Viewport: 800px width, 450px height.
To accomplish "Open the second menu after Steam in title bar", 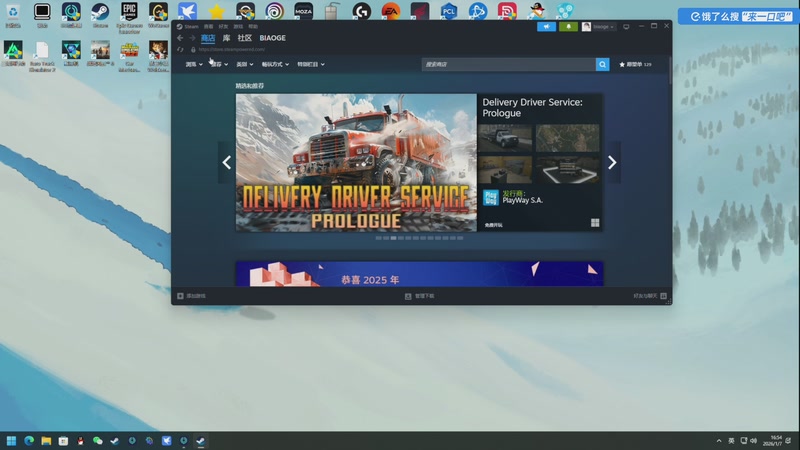I will coord(208,27).
